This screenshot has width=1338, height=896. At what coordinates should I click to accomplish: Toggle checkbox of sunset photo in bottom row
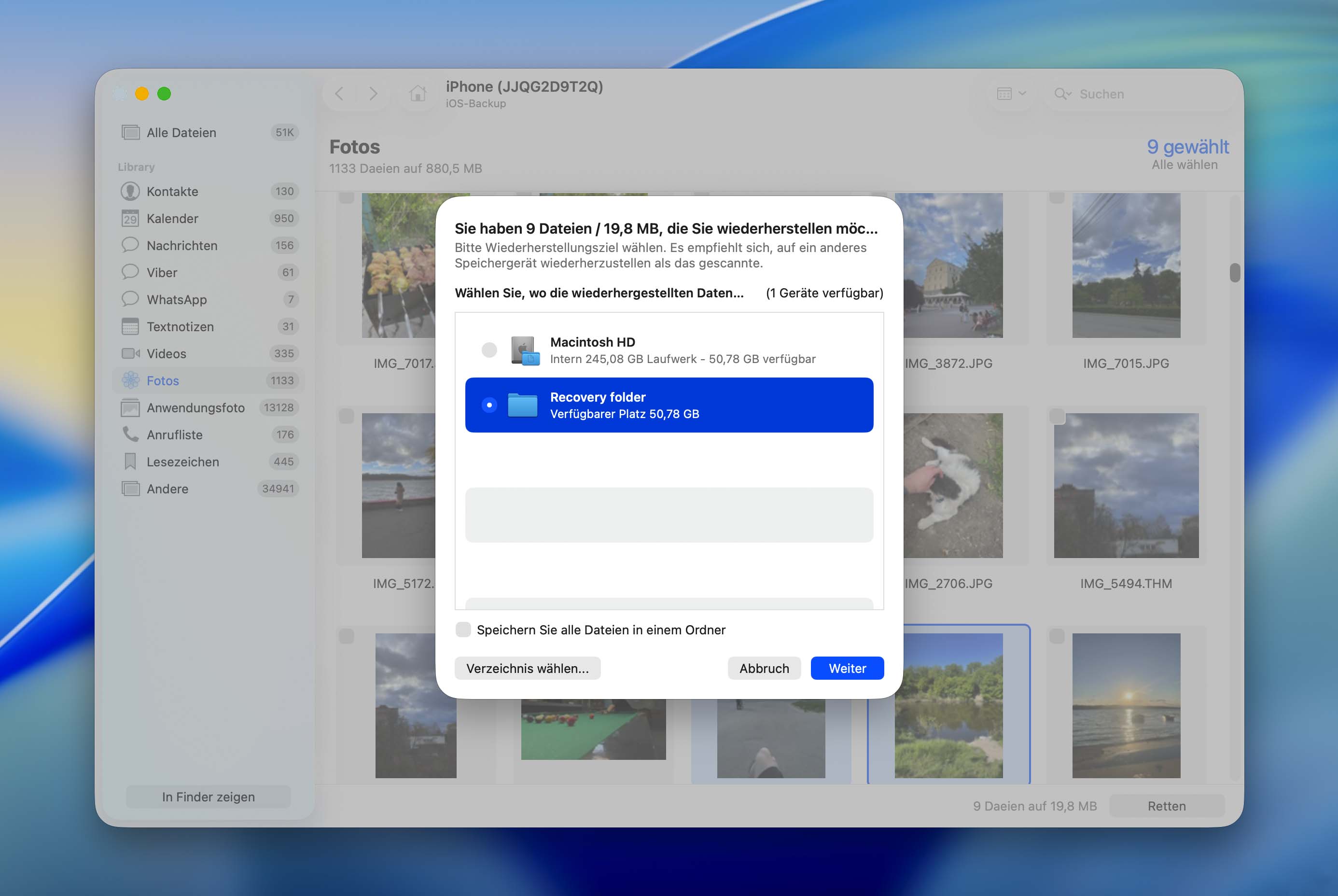coord(1057,636)
